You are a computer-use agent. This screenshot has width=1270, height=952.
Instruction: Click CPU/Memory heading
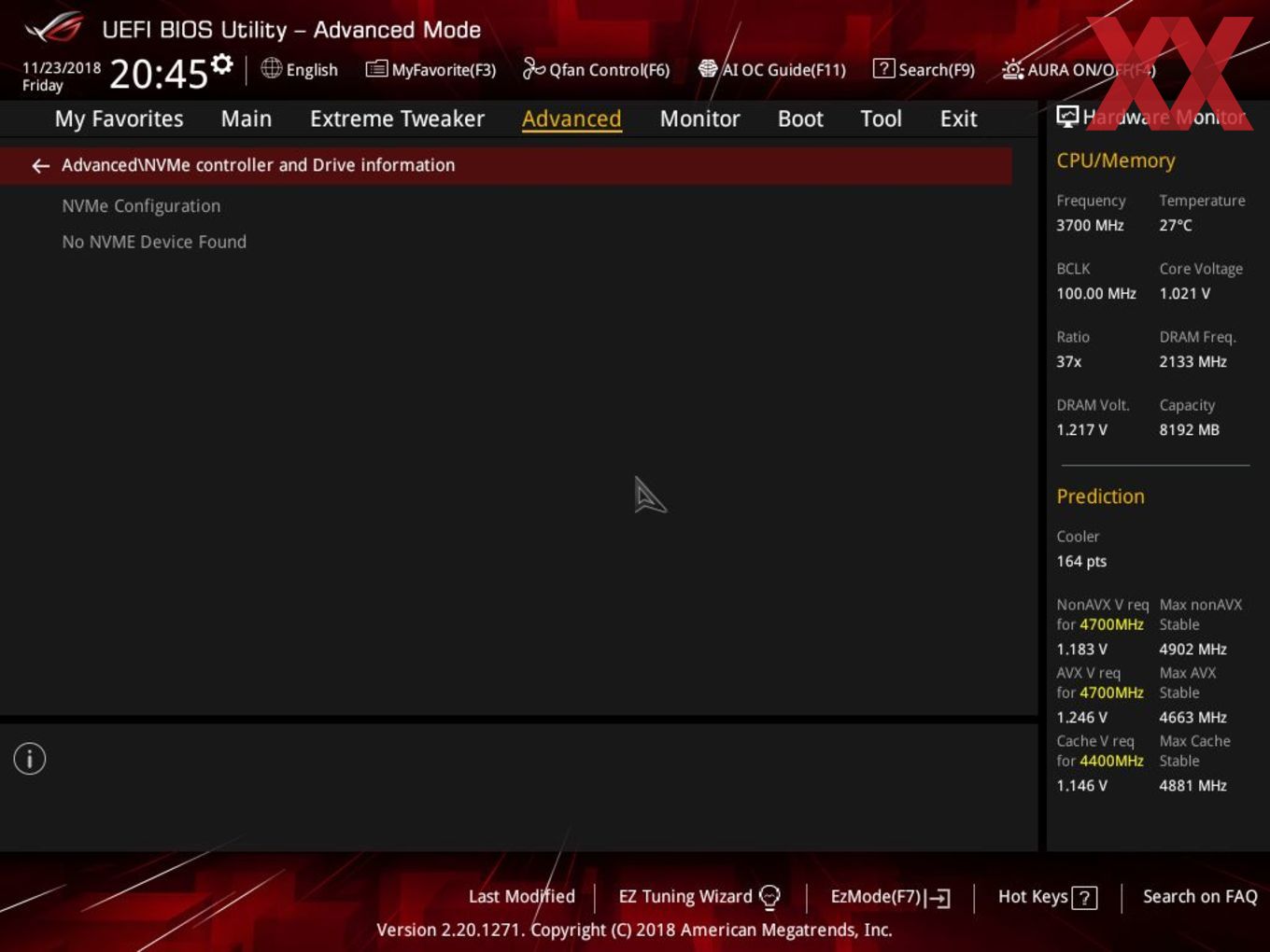[x=1115, y=161]
